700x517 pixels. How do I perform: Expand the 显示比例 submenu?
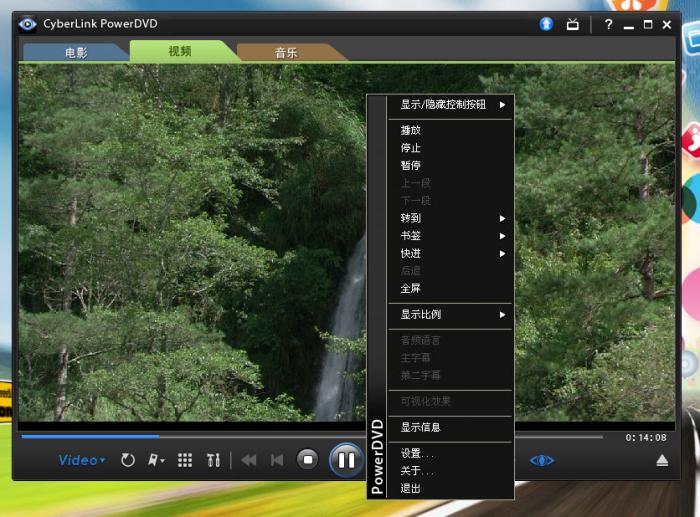451,314
